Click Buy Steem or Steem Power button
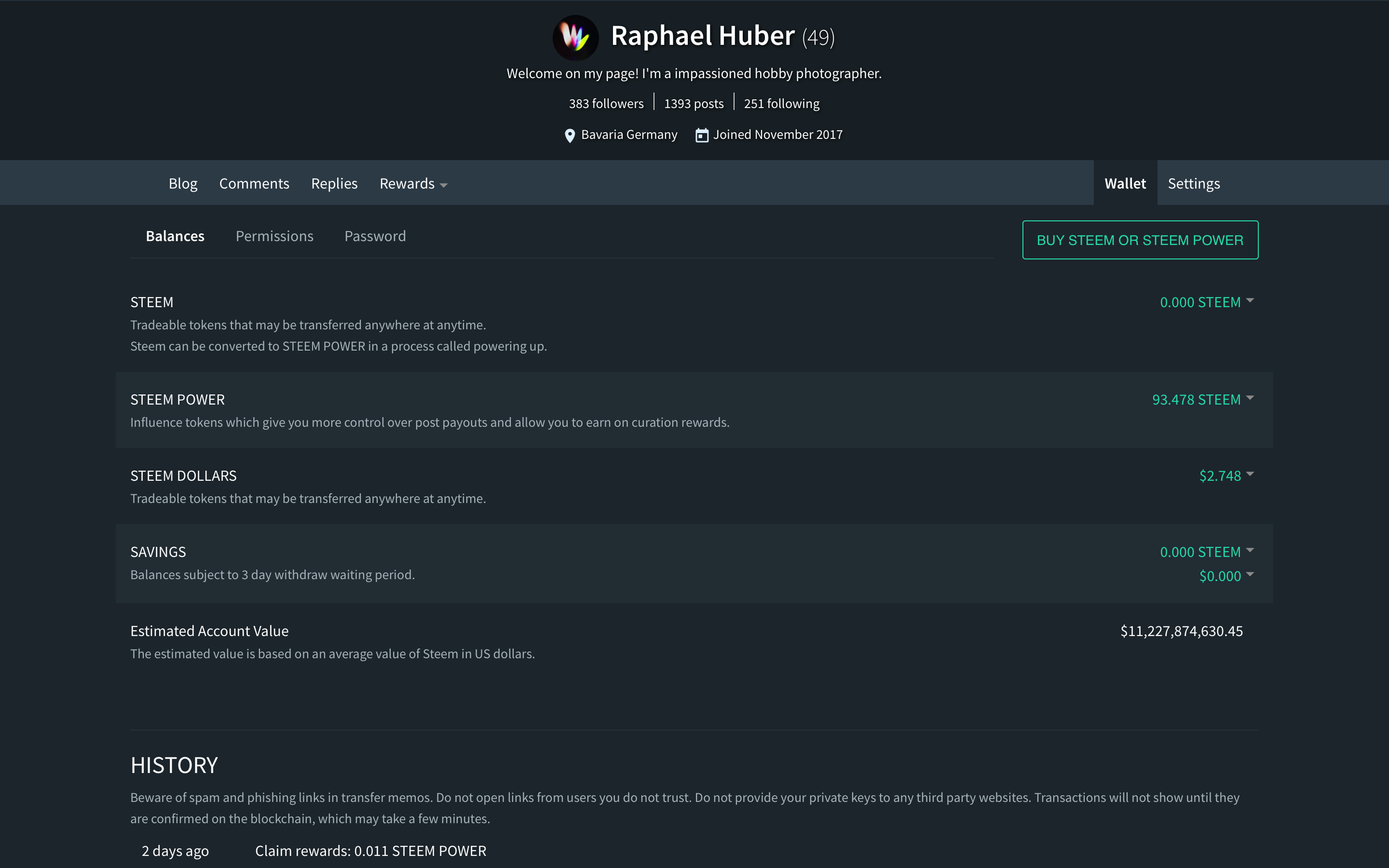The width and height of the screenshot is (1389, 868). (x=1140, y=240)
